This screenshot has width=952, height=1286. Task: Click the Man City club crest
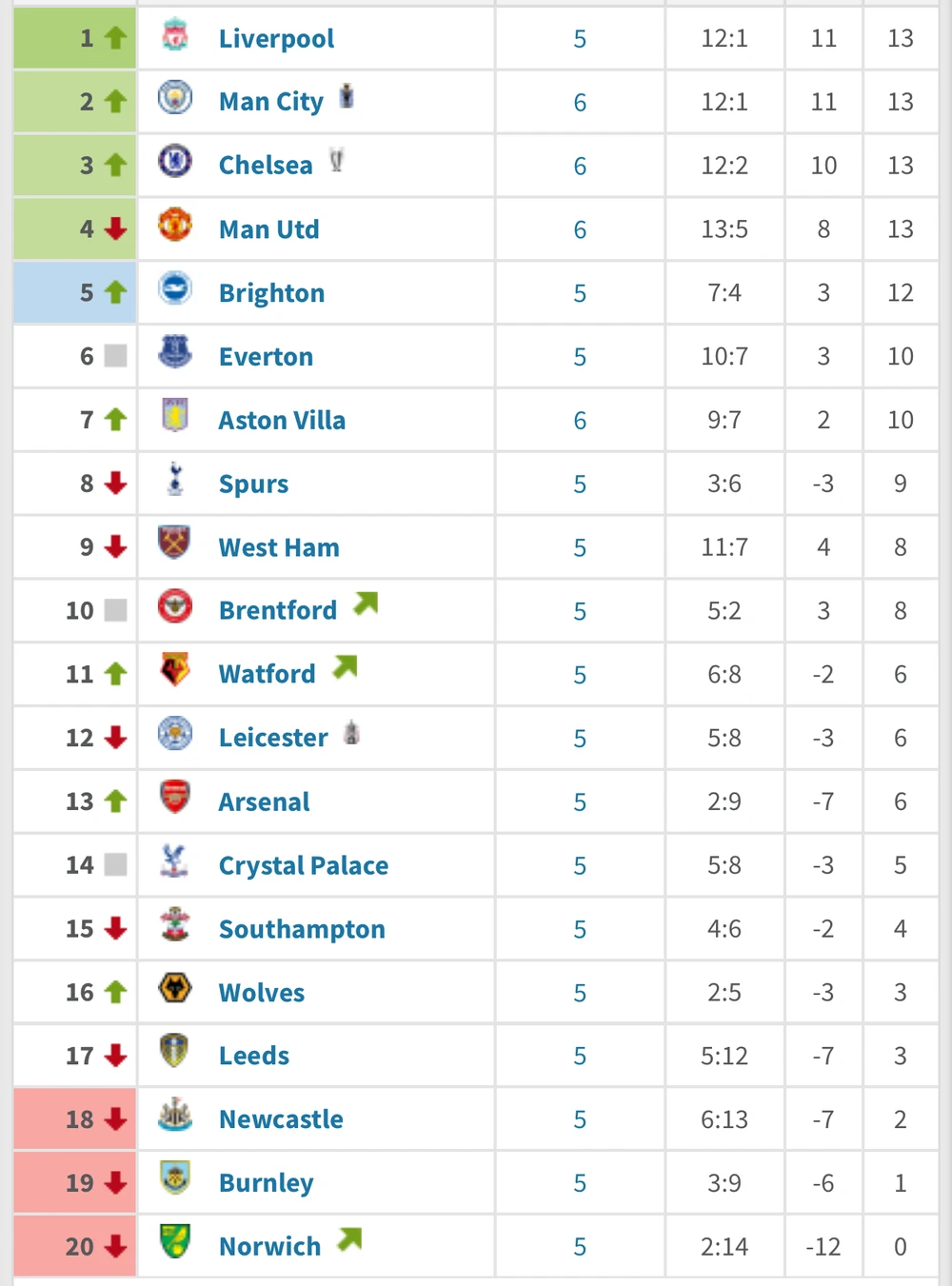pos(175,99)
